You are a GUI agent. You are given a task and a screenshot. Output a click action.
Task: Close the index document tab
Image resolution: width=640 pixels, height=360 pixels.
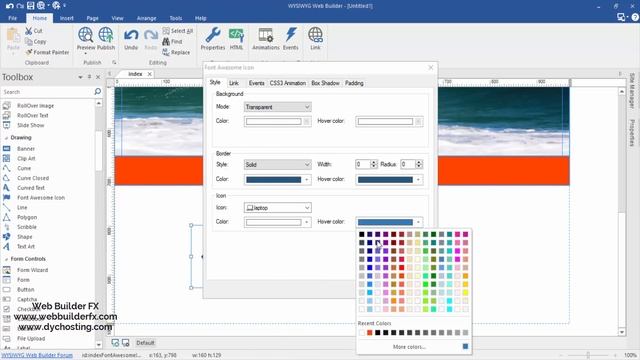click(150, 74)
